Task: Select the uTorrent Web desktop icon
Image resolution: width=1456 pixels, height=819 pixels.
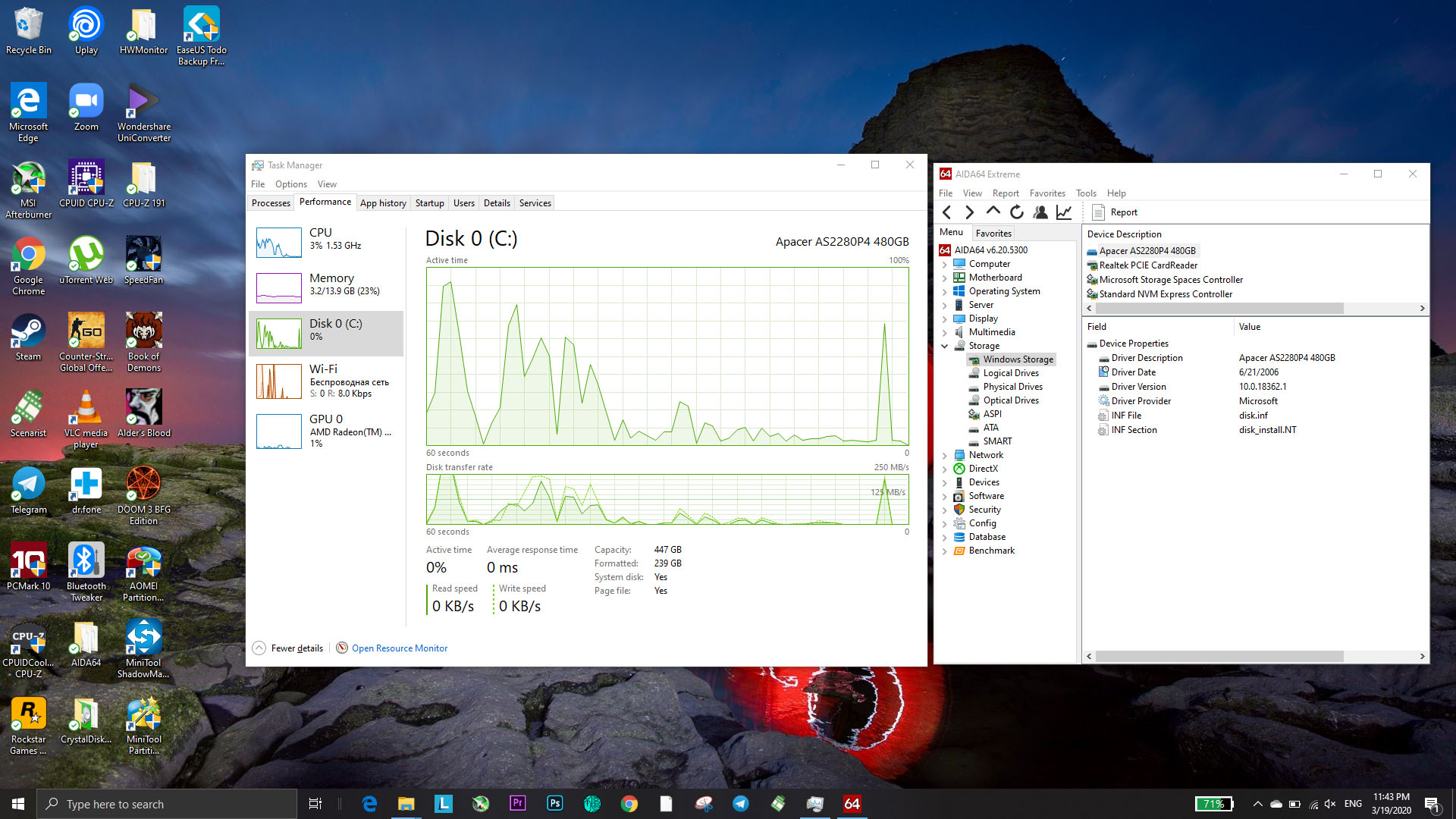Action: tap(86, 261)
